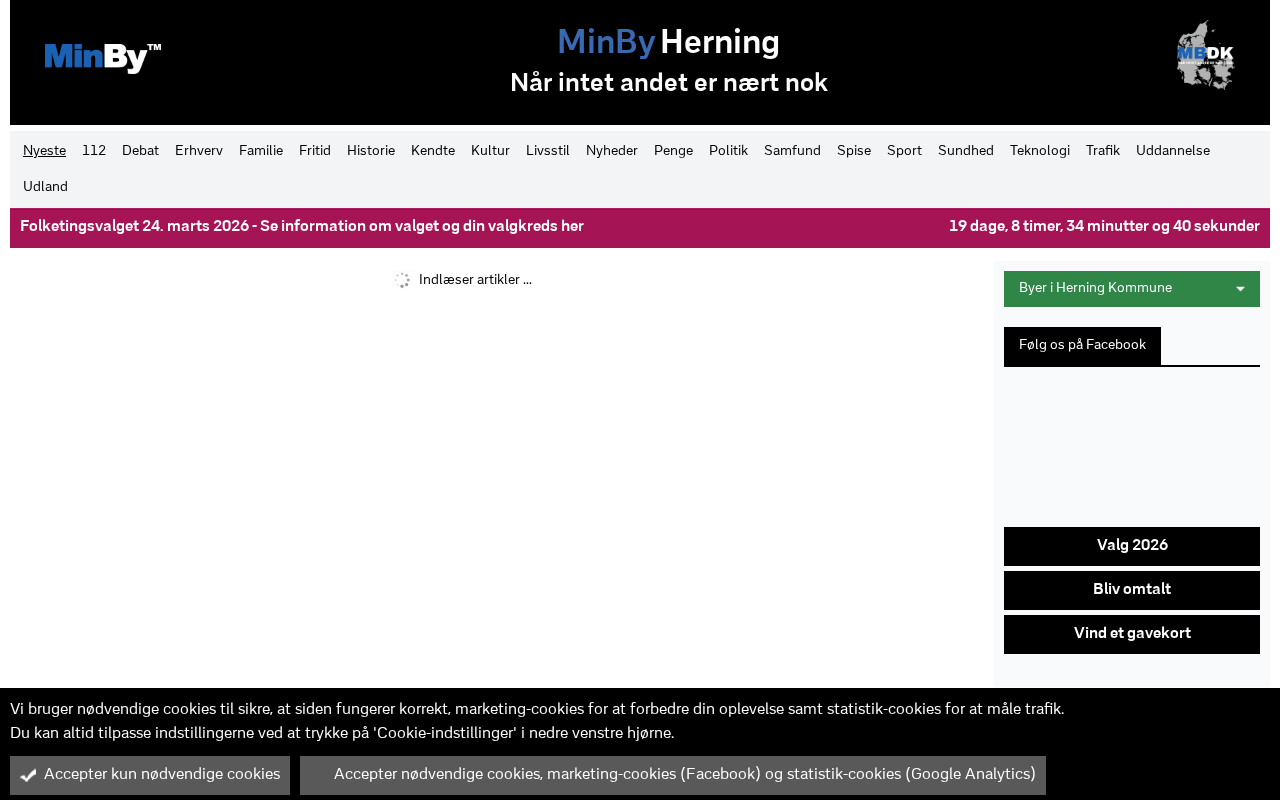Go to the Debat section
The image size is (1280, 800).
[140, 151]
